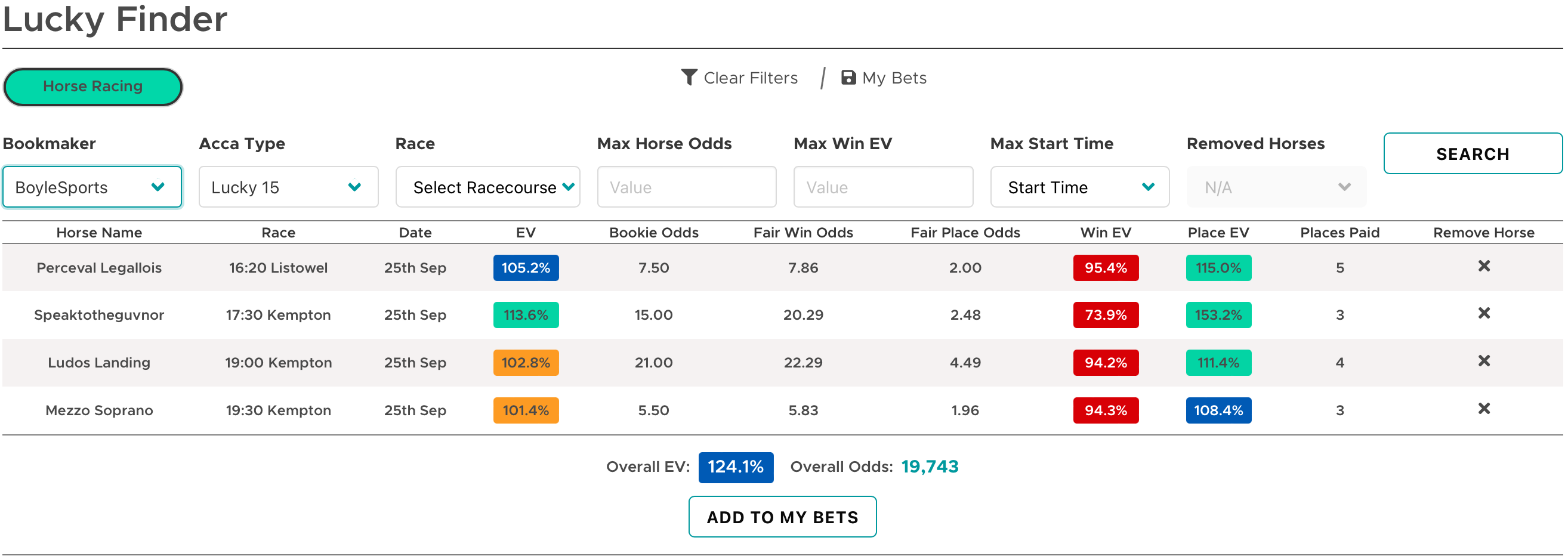1568x556 pixels.
Task: Remove Mezzo Soprano using its X icon
Action: point(1483,408)
